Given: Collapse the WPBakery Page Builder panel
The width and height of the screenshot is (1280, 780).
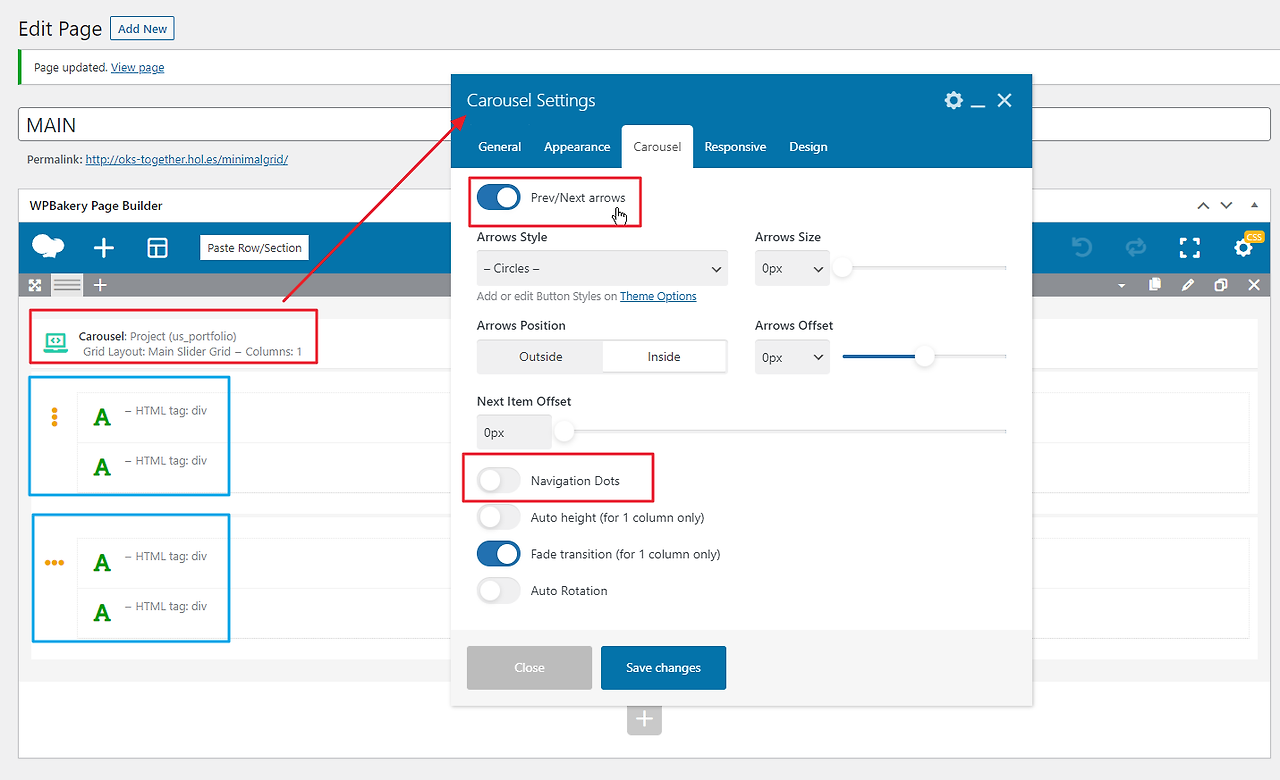Looking at the screenshot, I should (x=1253, y=205).
